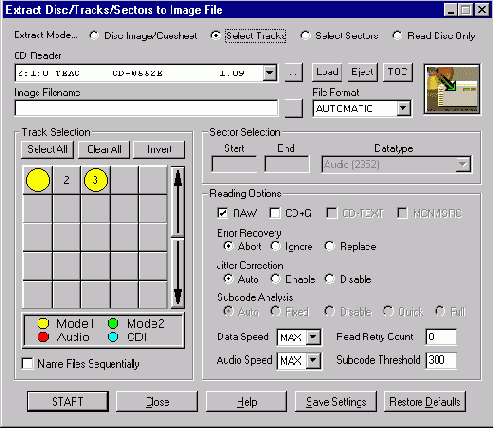Open the CD Reader drive dropdown
The width and height of the screenshot is (493, 428).
[270, 73]
